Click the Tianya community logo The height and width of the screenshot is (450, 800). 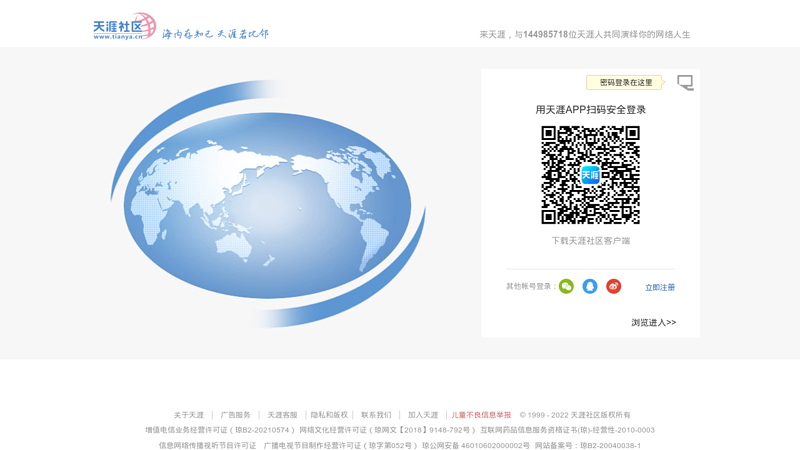point(124,27)
